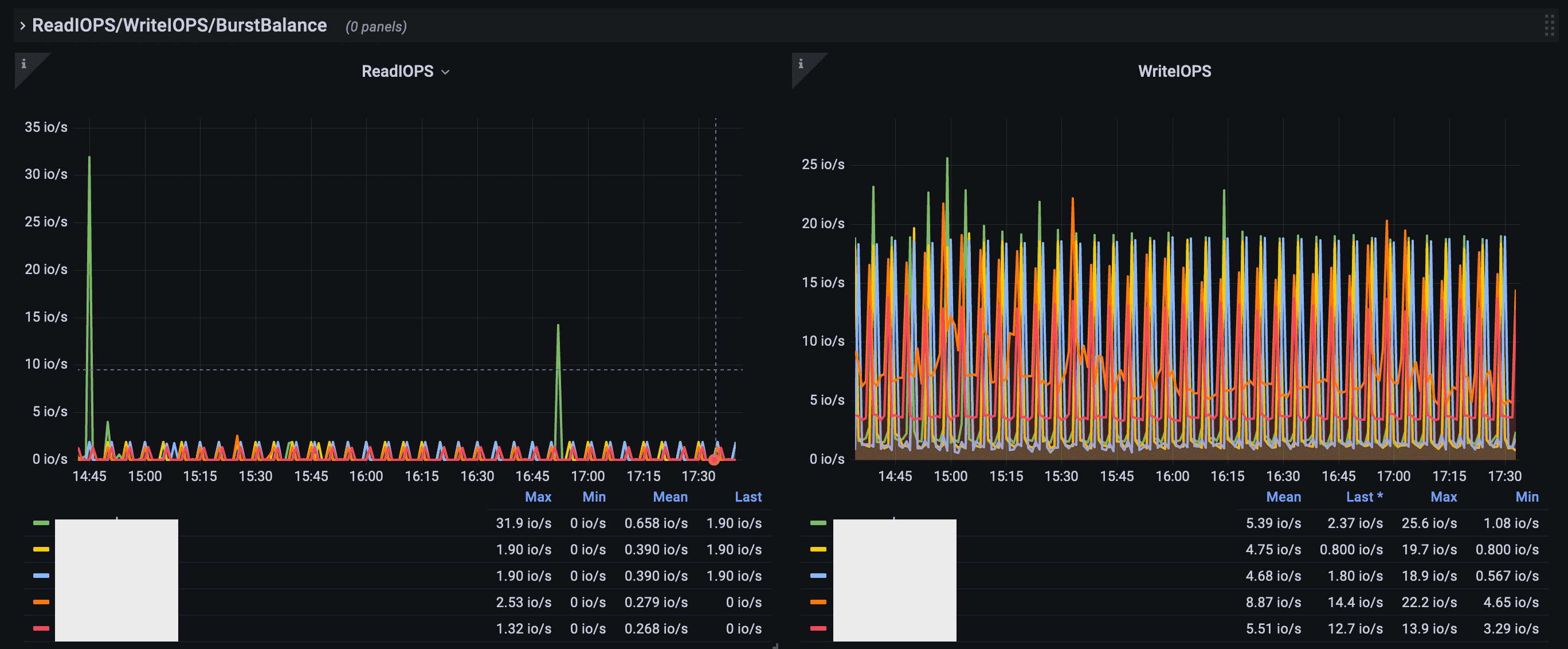Click red series swatch in WriteIOPS legend
1568x649 pixels.
(x=818, y=628)
